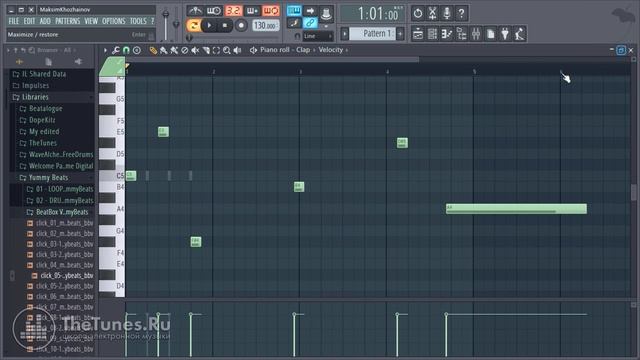Click the browser plus add icon
This screenshot has width=640, height=360.
(19, 62)
